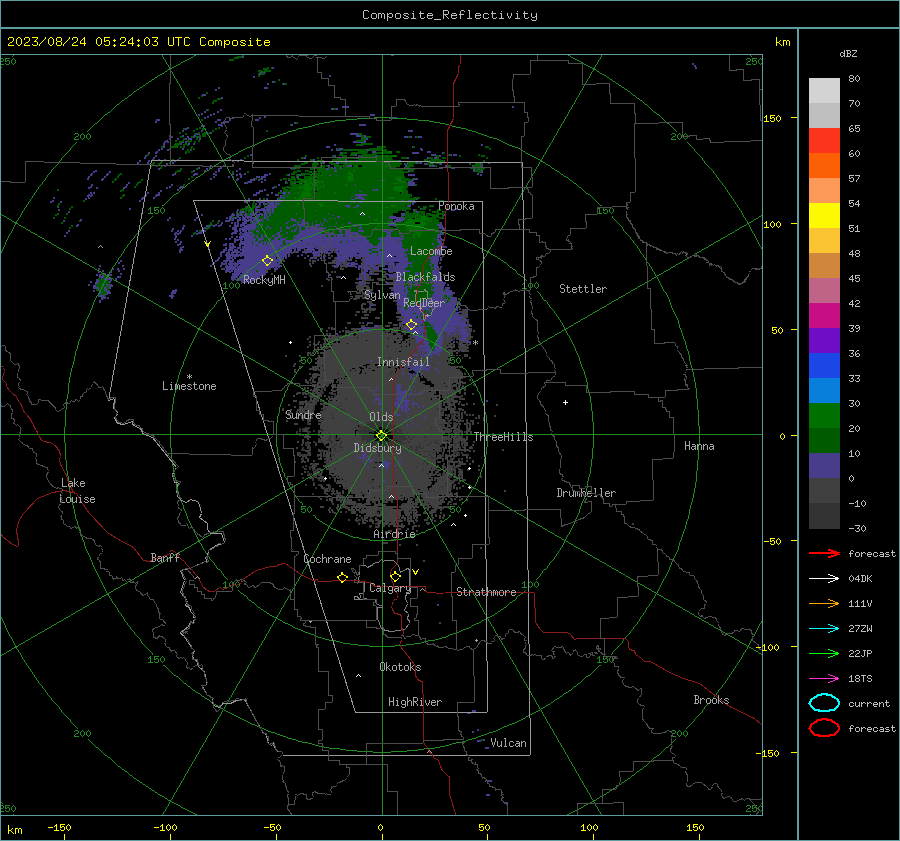Pick the violet swatch beside 39 in the legend

tap(824, 340)
